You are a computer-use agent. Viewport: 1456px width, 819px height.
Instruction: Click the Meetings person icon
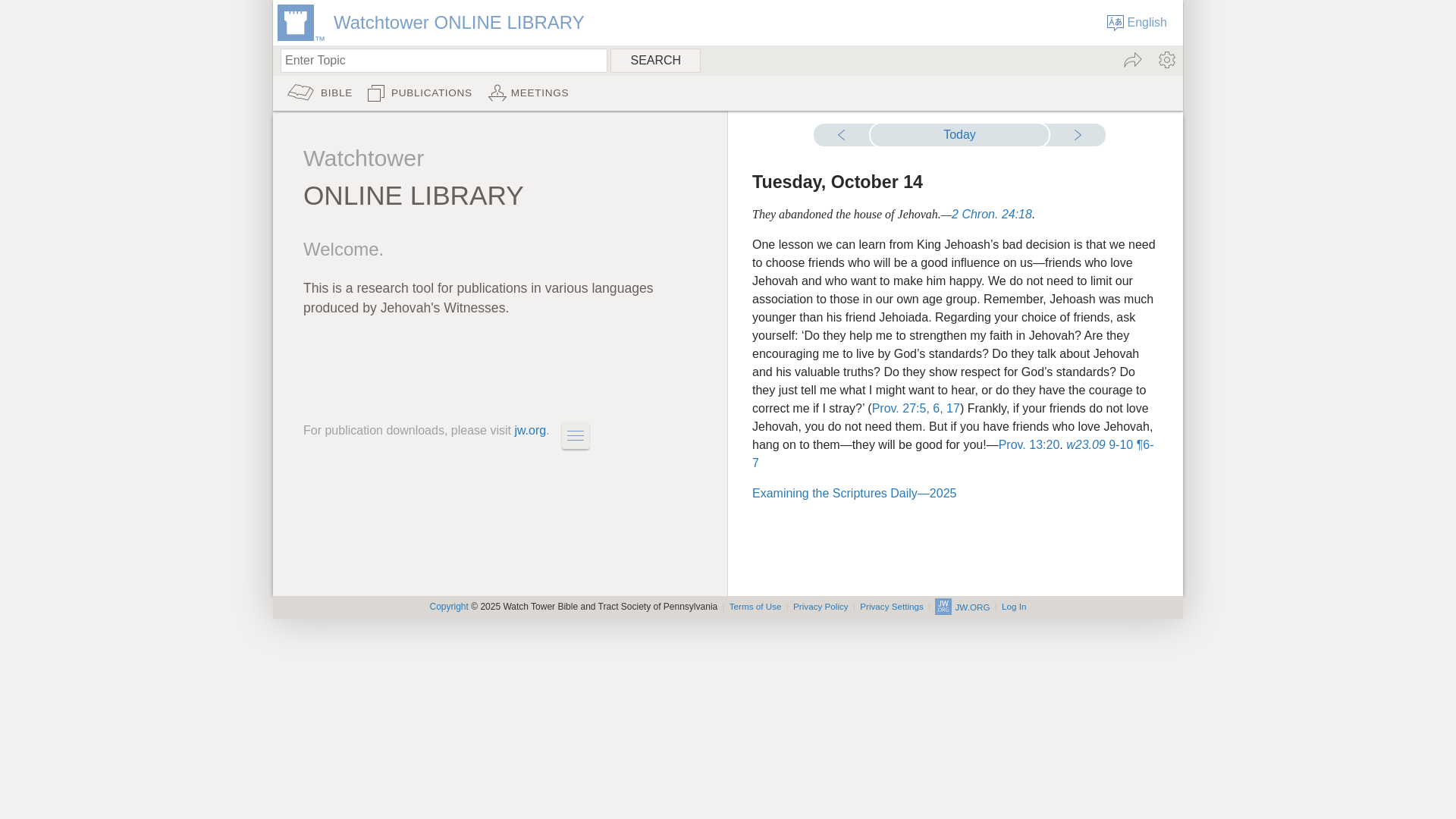pos(497,93)
